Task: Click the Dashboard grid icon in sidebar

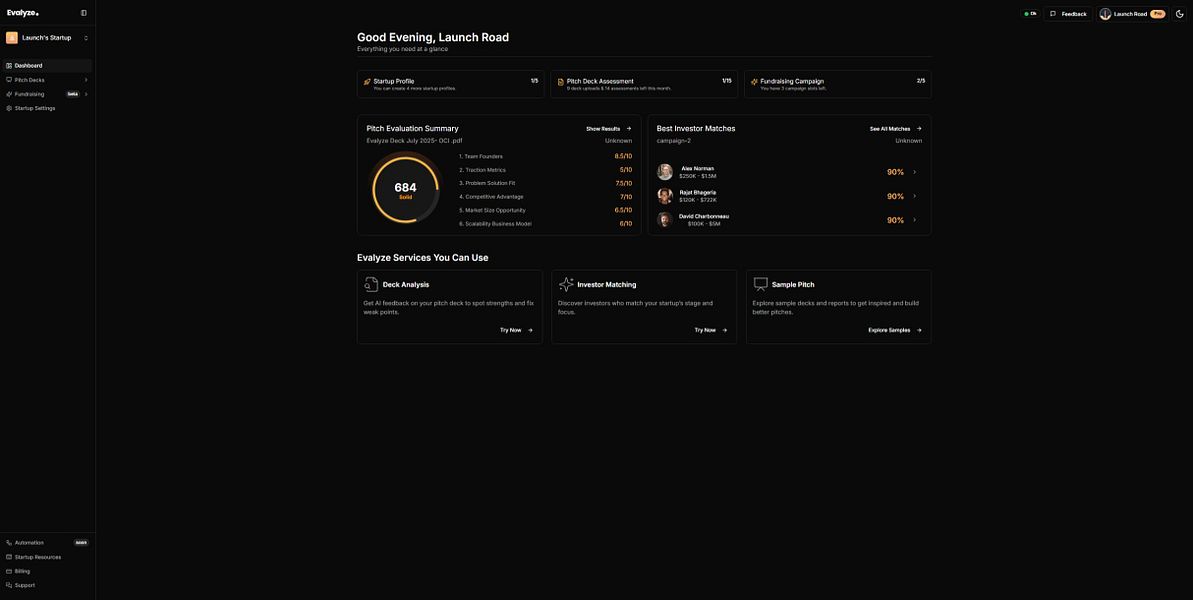Action: [9, 65]
